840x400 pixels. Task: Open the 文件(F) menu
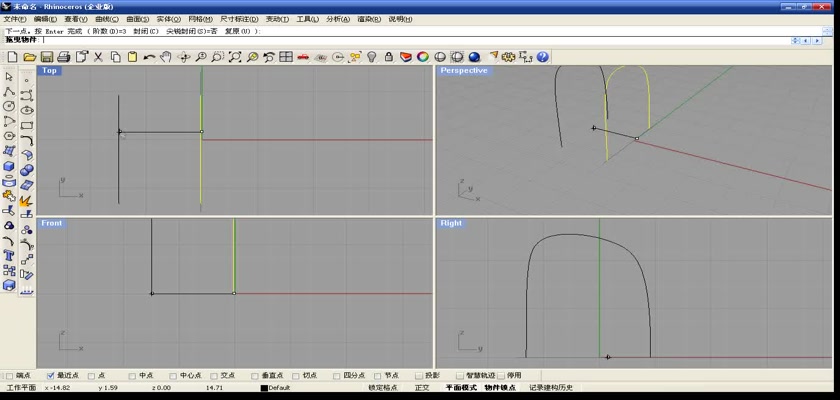point(14,19)
